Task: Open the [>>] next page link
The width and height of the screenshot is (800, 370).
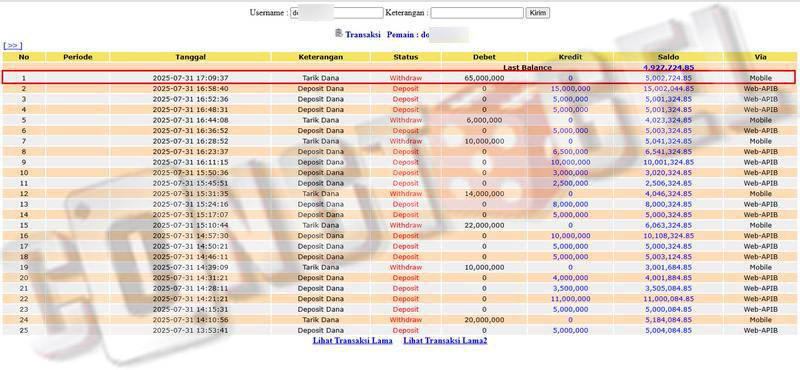Action: pyautogui.click(x=13, y=45)
